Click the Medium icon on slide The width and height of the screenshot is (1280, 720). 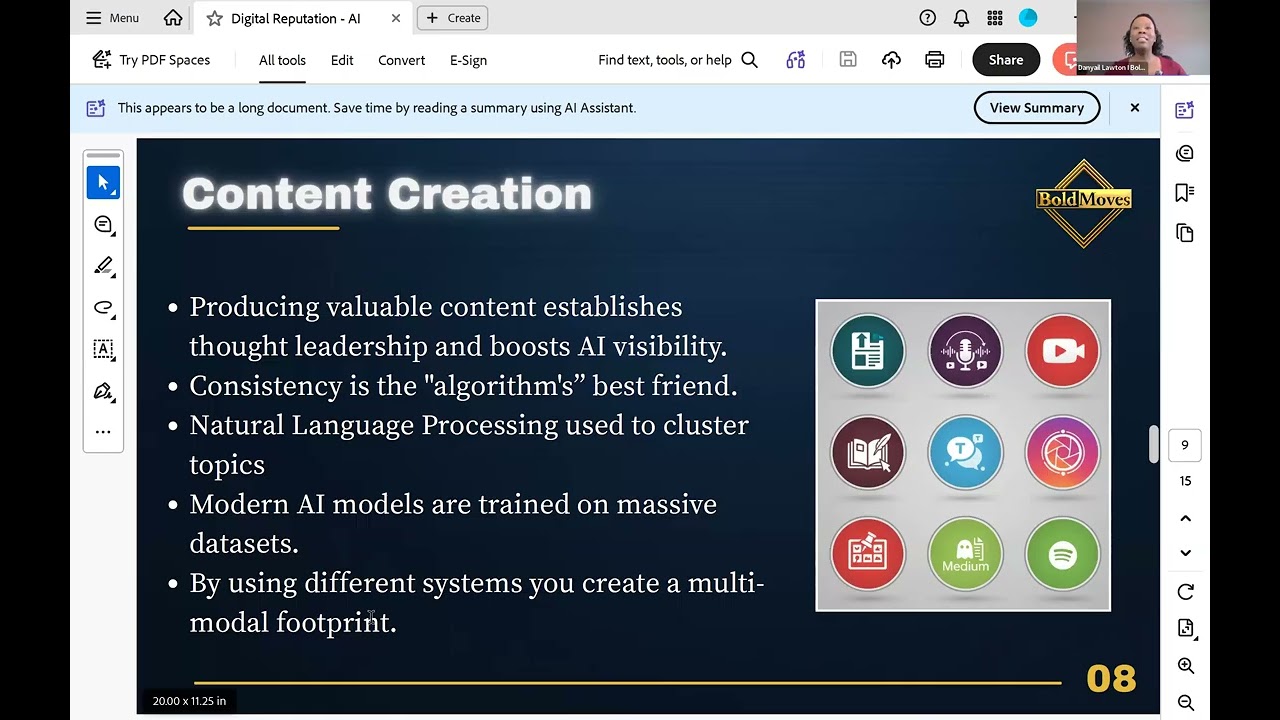click(x=965, y=554)
